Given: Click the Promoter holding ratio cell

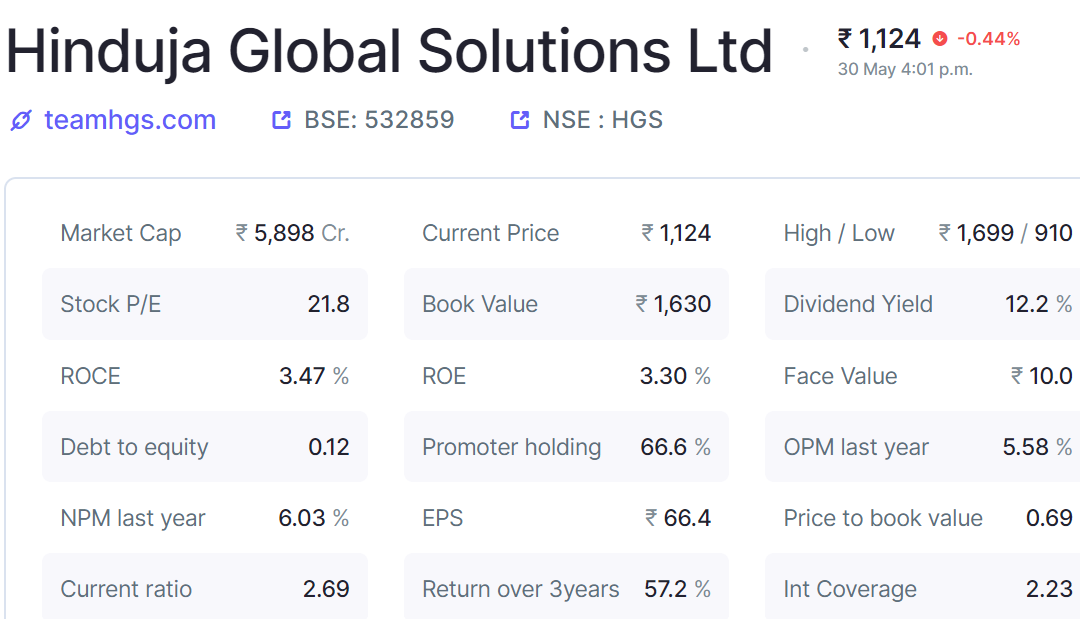Looking at the screenshot, I should pos(566,446).
